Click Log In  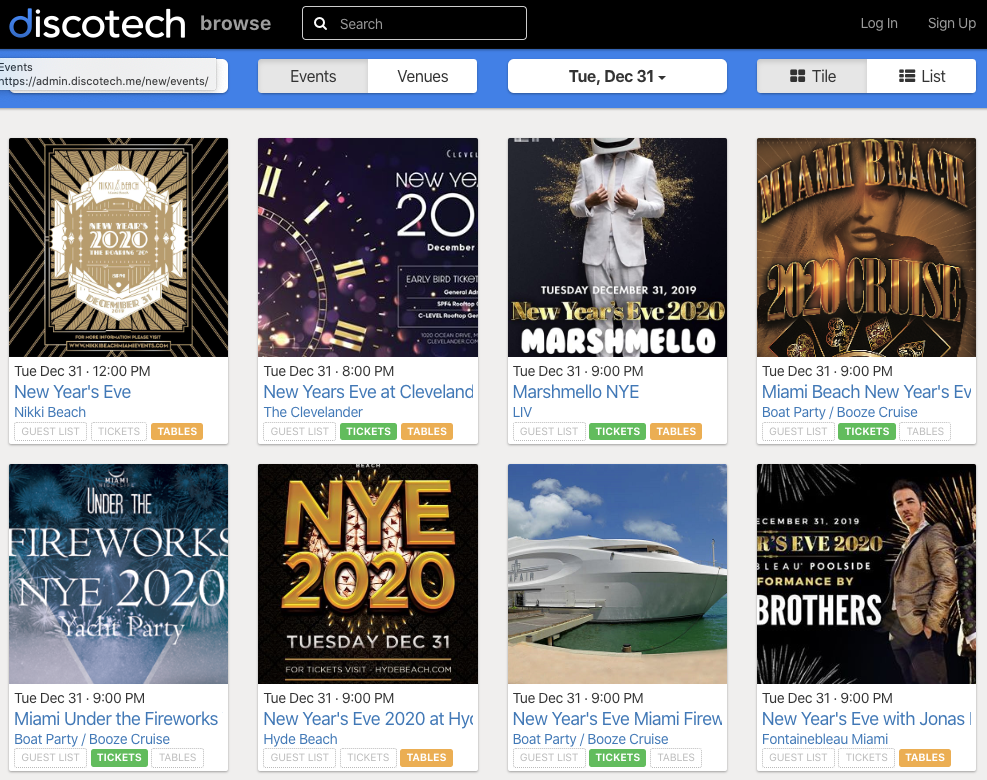(879, 23)
